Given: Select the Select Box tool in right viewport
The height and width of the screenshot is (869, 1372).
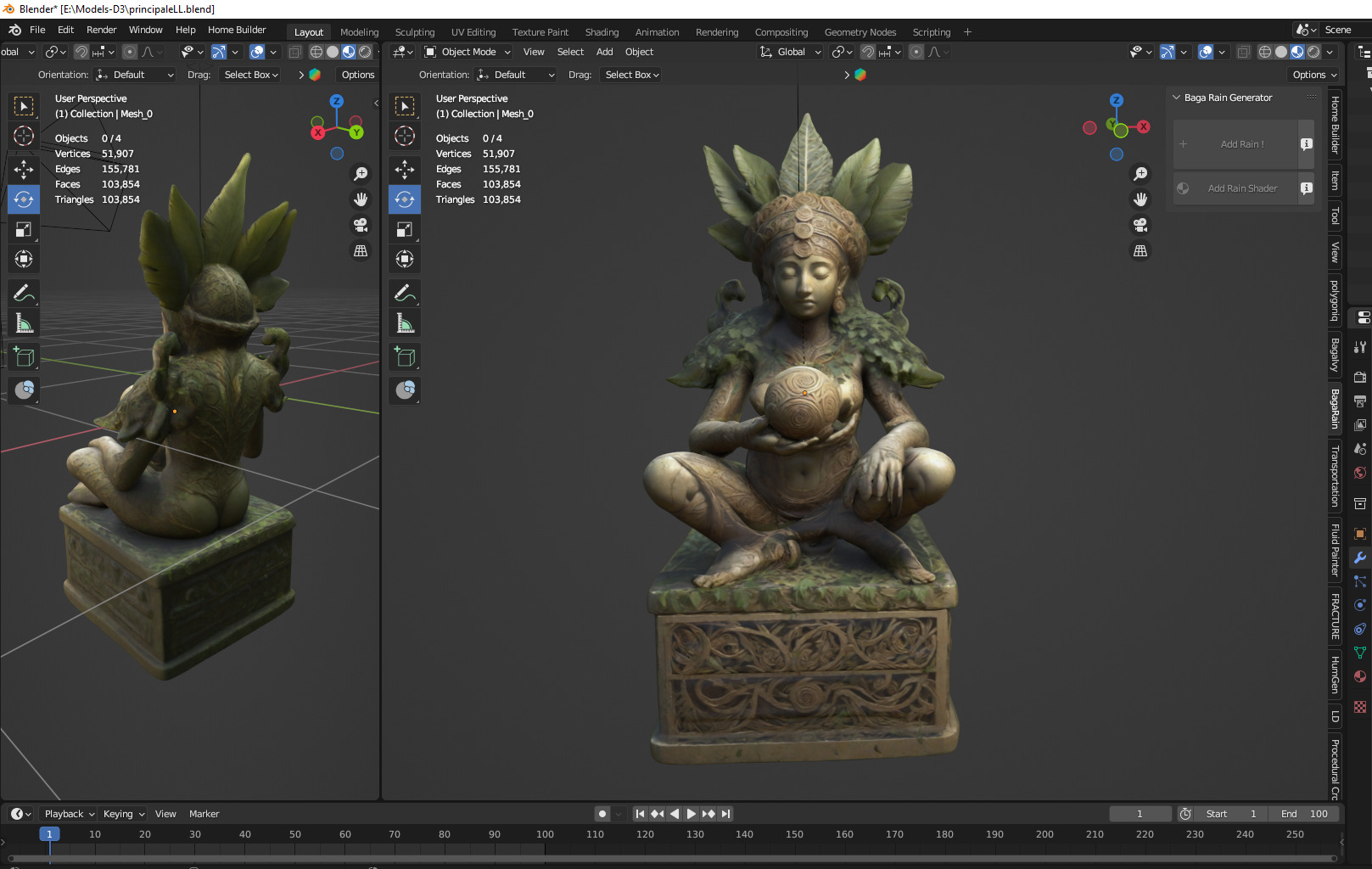Looking at the screenshot, I should pyautogui.click(x=405, y=106).
